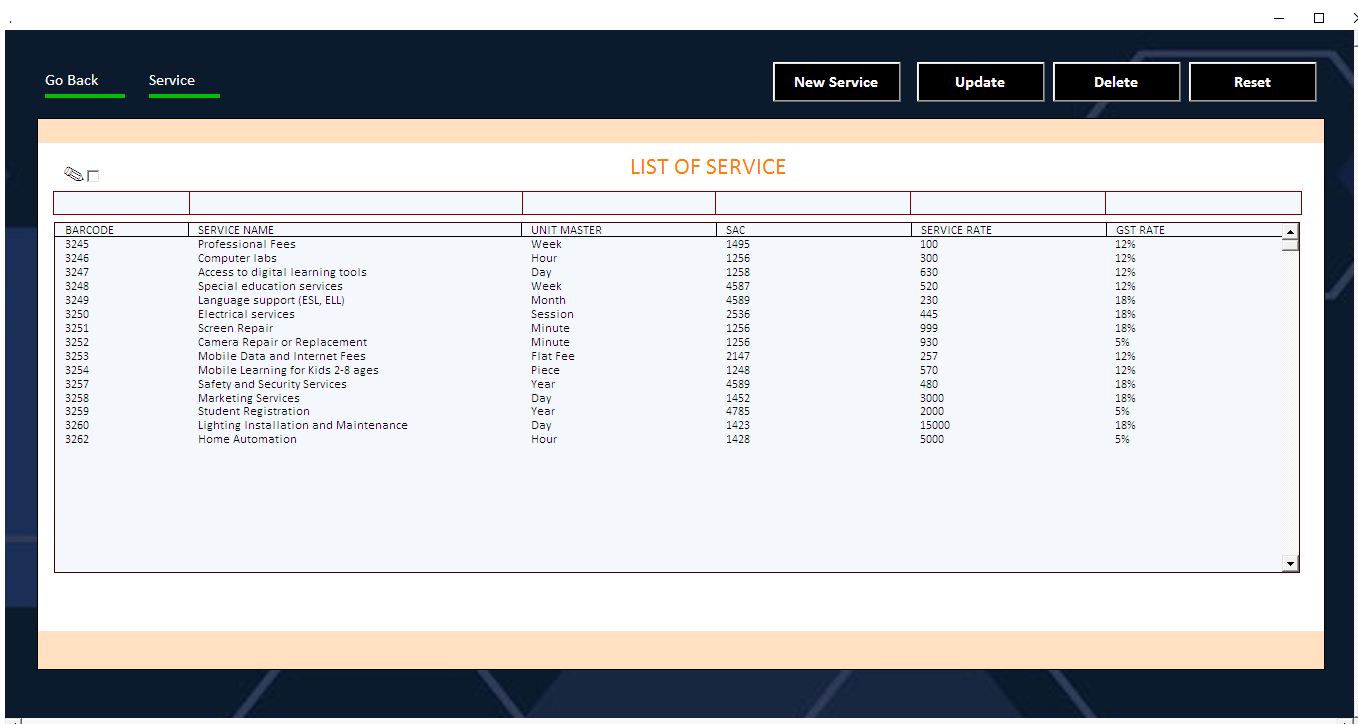Click the pencil edit icon
Image resolution: width=1358 pixels, height=724 pixels.
[73, 174]
